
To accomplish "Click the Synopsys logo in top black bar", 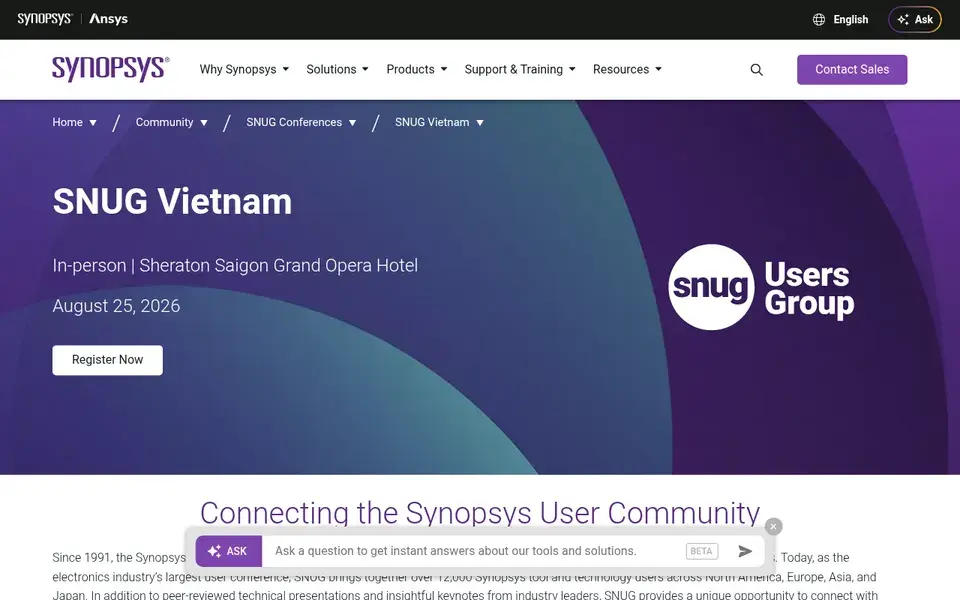I will 45,19.
